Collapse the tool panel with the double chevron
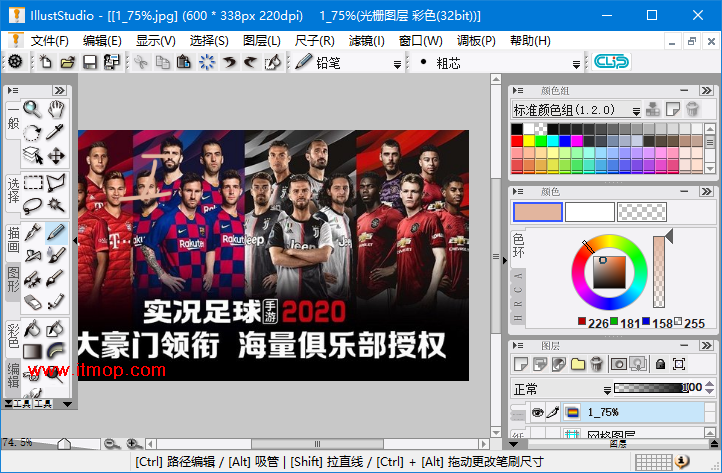The width and height of the screenshot is (722, 473). 59,90
